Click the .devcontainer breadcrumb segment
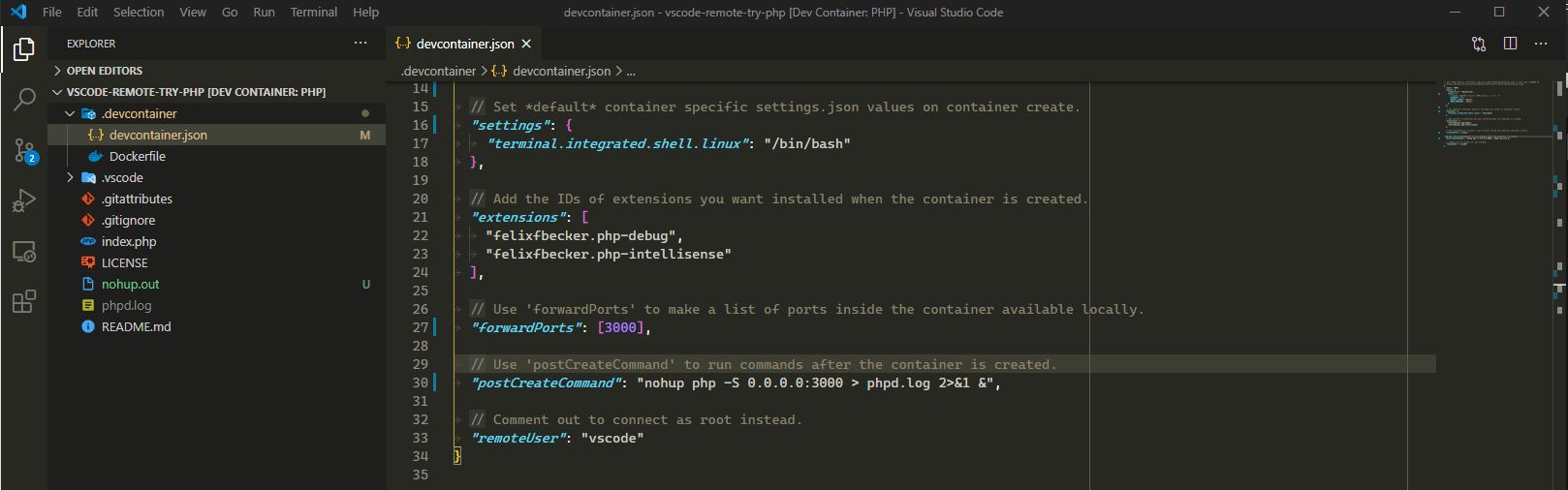The height and width of the screenshot is (490, 1568). (438, 71)
